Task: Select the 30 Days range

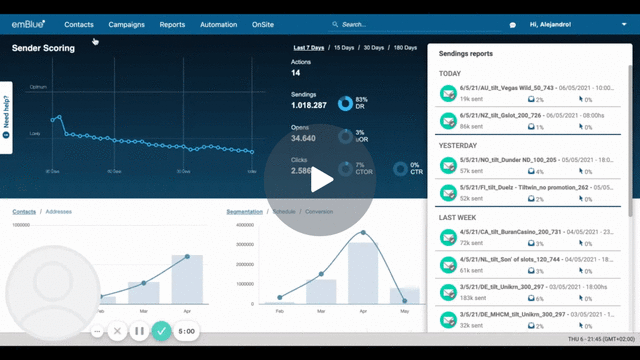Action: point(374,48)
